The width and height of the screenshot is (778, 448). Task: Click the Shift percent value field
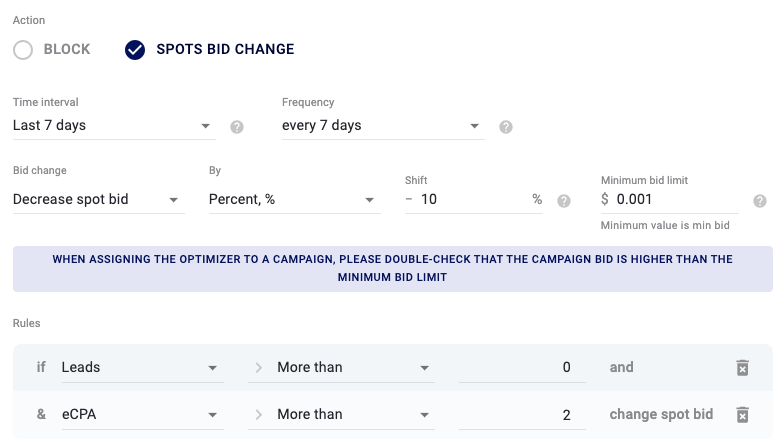(x=474, y=199)
